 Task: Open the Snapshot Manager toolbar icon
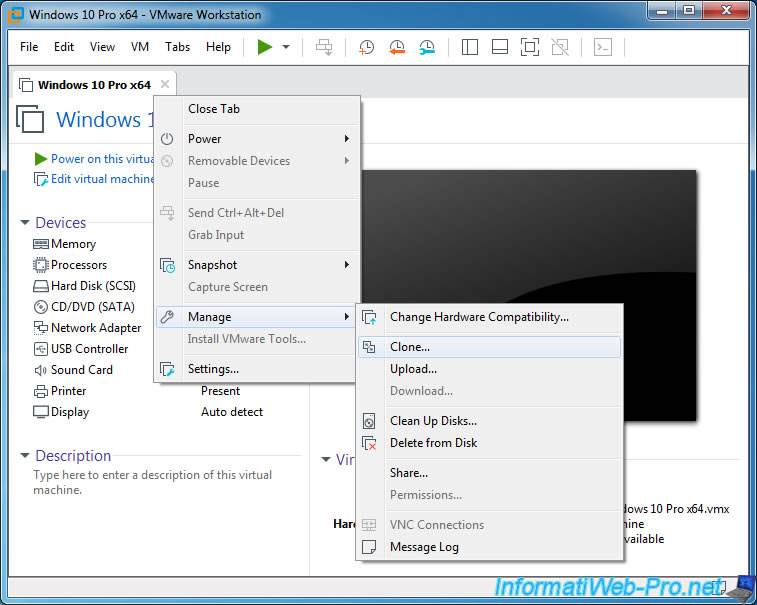(x=427, y=47)
